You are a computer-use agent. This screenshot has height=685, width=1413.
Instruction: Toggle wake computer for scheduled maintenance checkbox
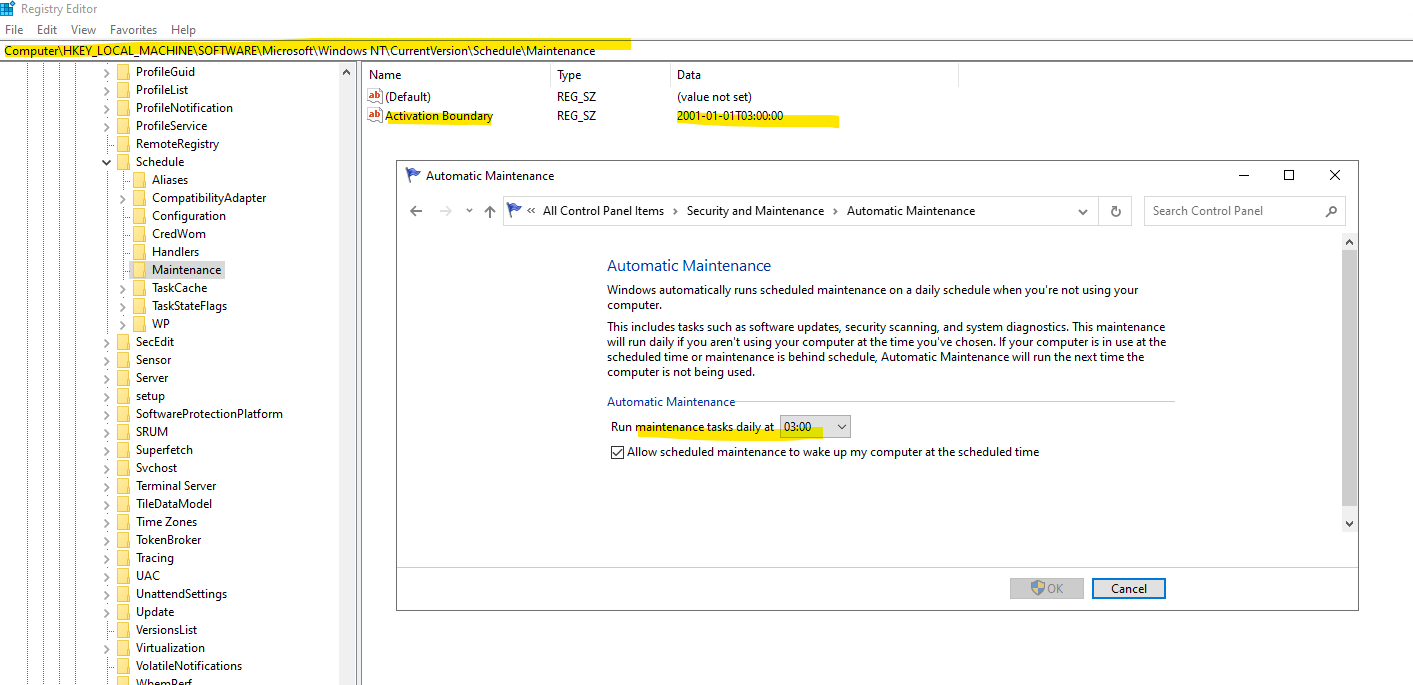pos(617,453)
